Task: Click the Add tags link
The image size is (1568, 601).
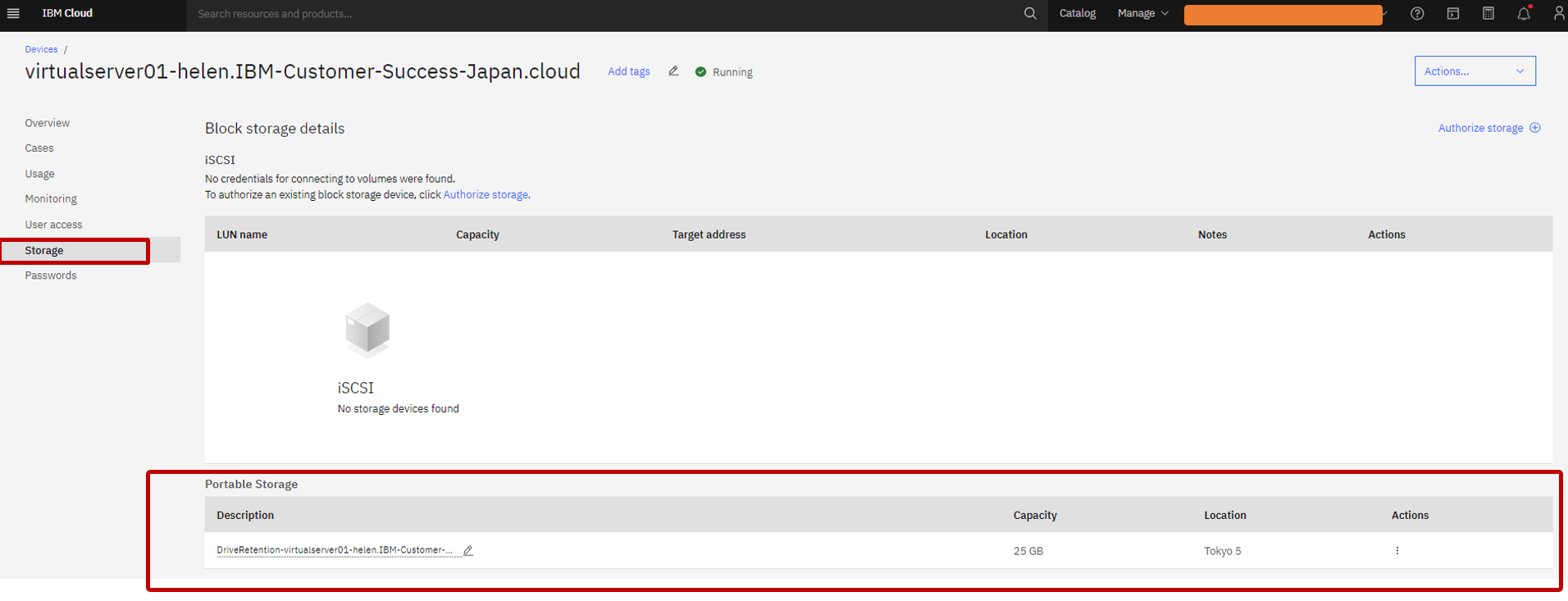Action: pos(629,71)
